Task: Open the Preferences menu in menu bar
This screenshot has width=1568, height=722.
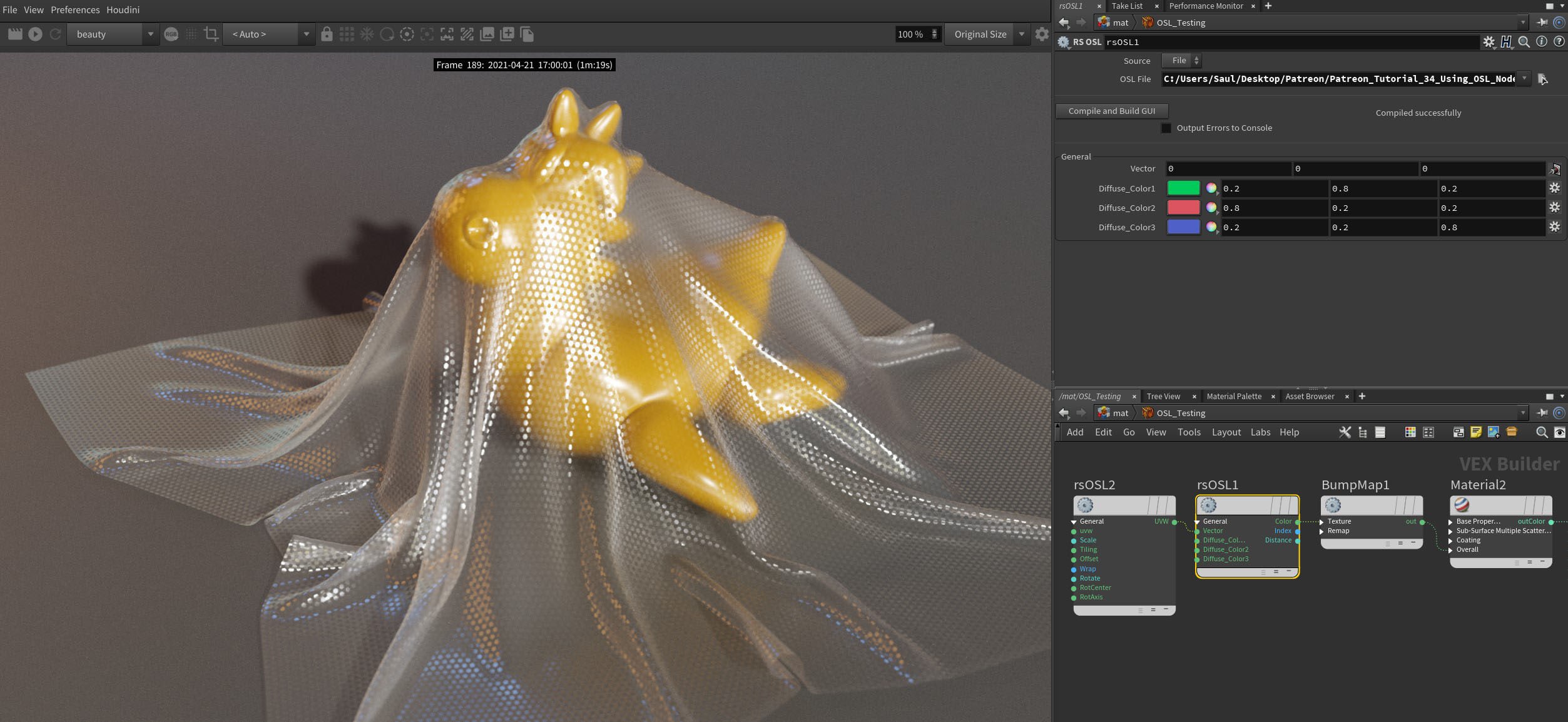Action: click(75, 9)
